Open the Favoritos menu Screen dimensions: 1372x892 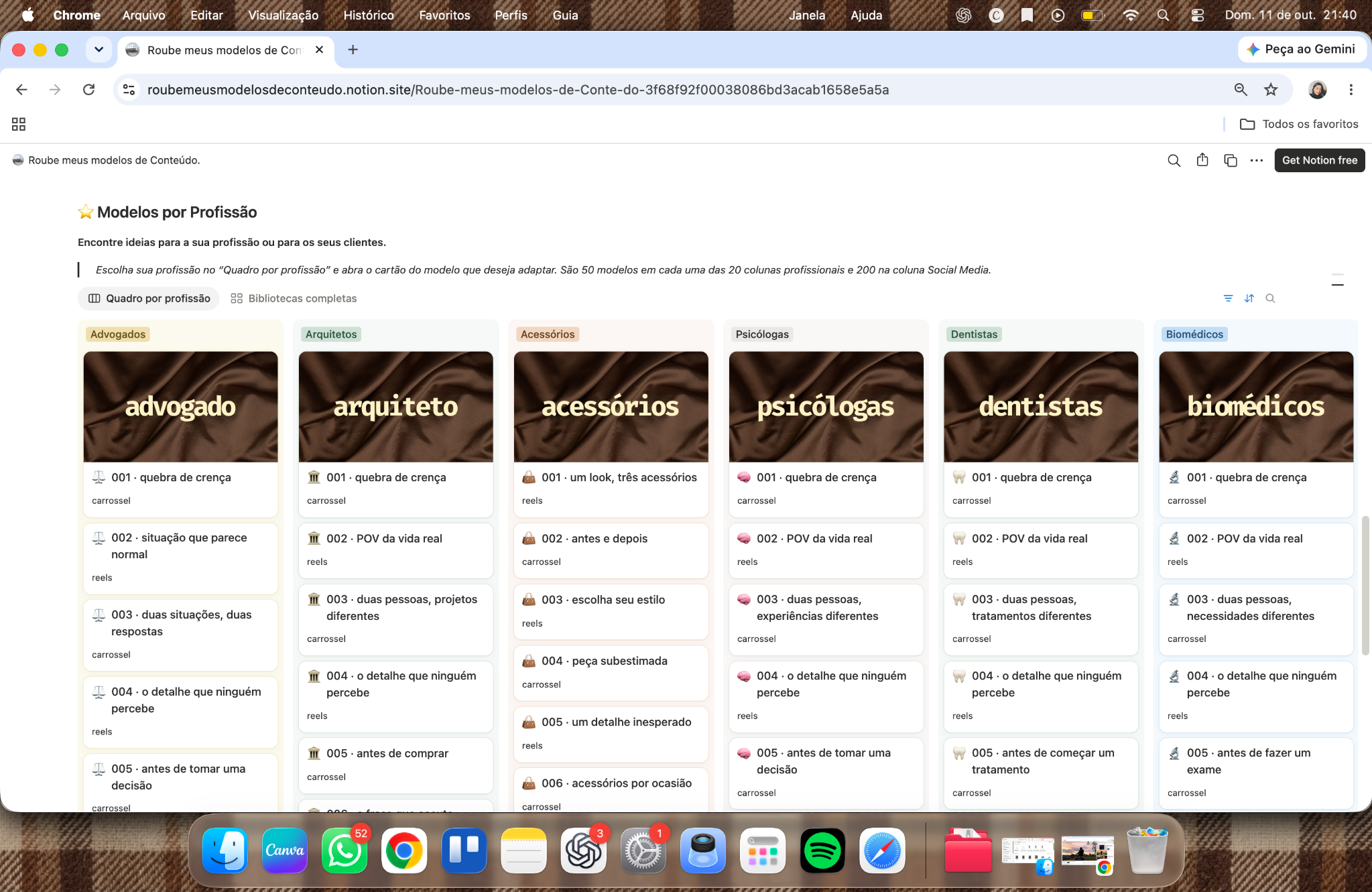444,15
